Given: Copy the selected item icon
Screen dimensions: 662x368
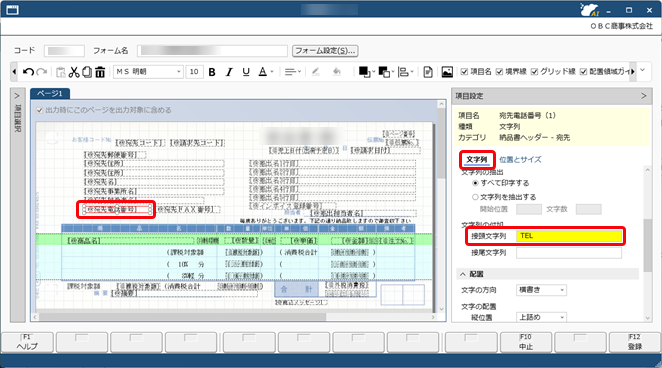Looking at the screenshot, I should pyautogui.click(x=87, y=72).
